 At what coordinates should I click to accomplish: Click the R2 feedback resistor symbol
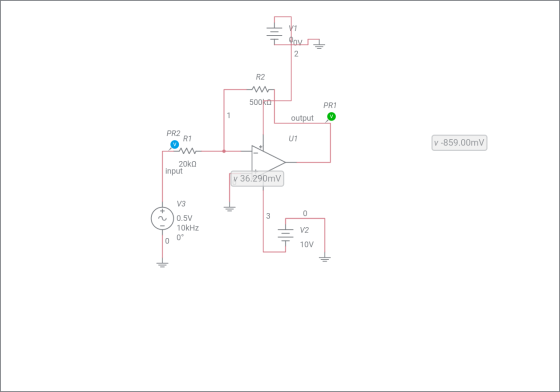click(260, 89)
